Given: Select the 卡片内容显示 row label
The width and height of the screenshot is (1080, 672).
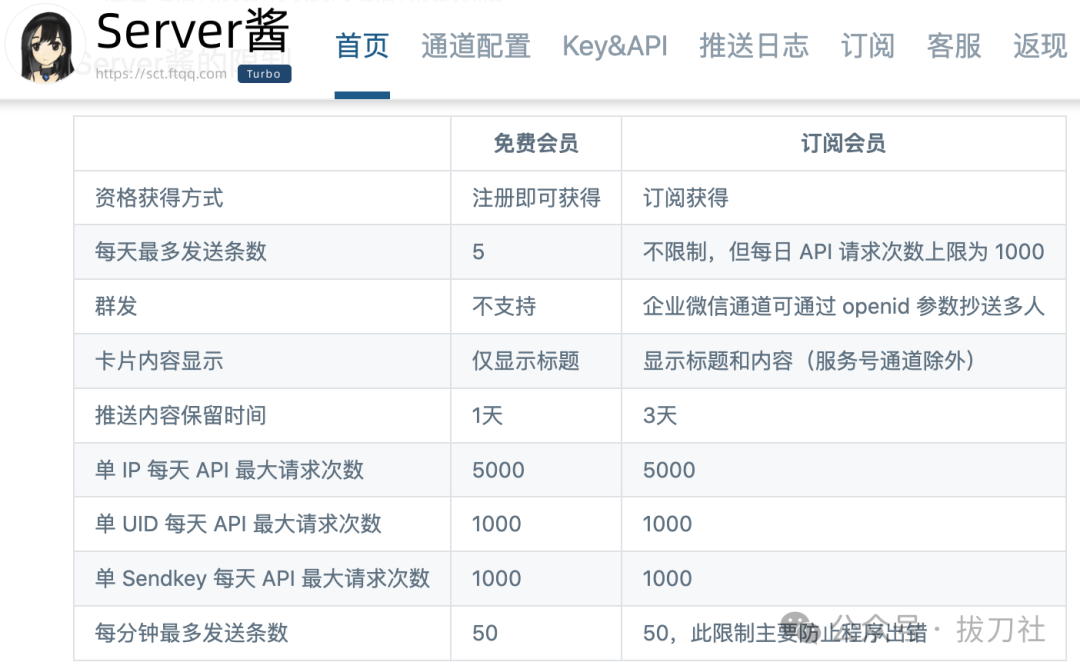Looking at the screenshot, I should [159, 361].
